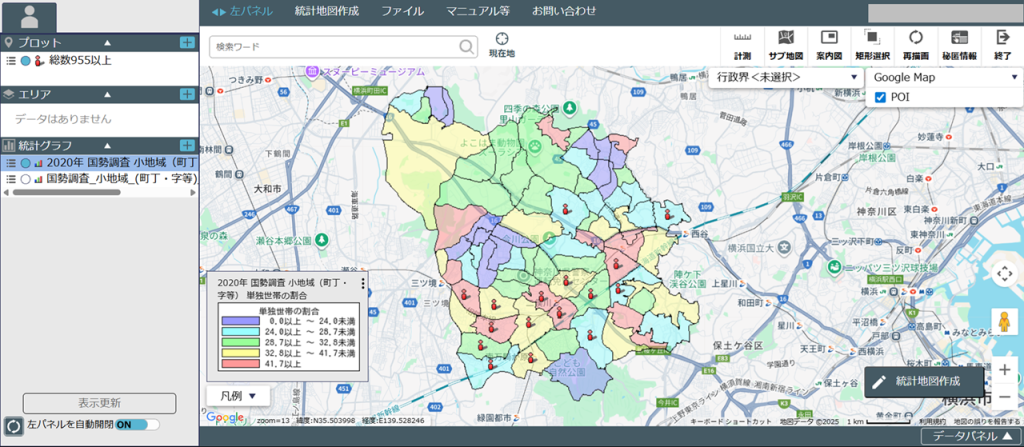Image resolution: width=1024 pixels, height=447 pixels.
Task: Open the サブ地図 sub map
Action: point(785,44)
